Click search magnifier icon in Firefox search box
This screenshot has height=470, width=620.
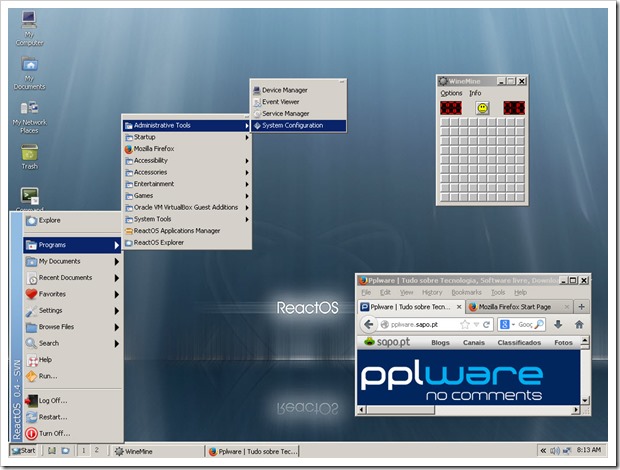tap(539, 325)
